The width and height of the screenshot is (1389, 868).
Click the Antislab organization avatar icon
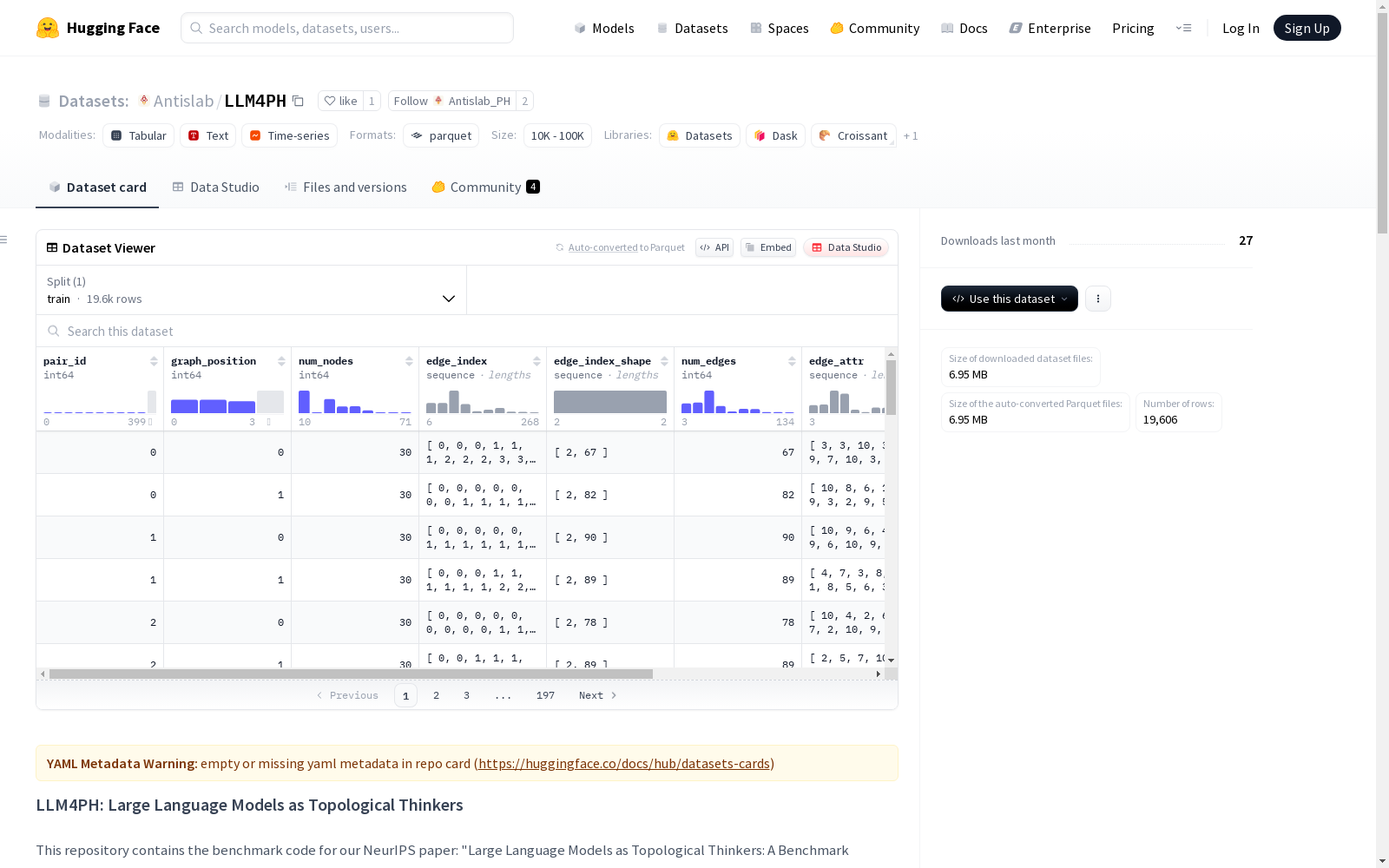tap(144, 101)
